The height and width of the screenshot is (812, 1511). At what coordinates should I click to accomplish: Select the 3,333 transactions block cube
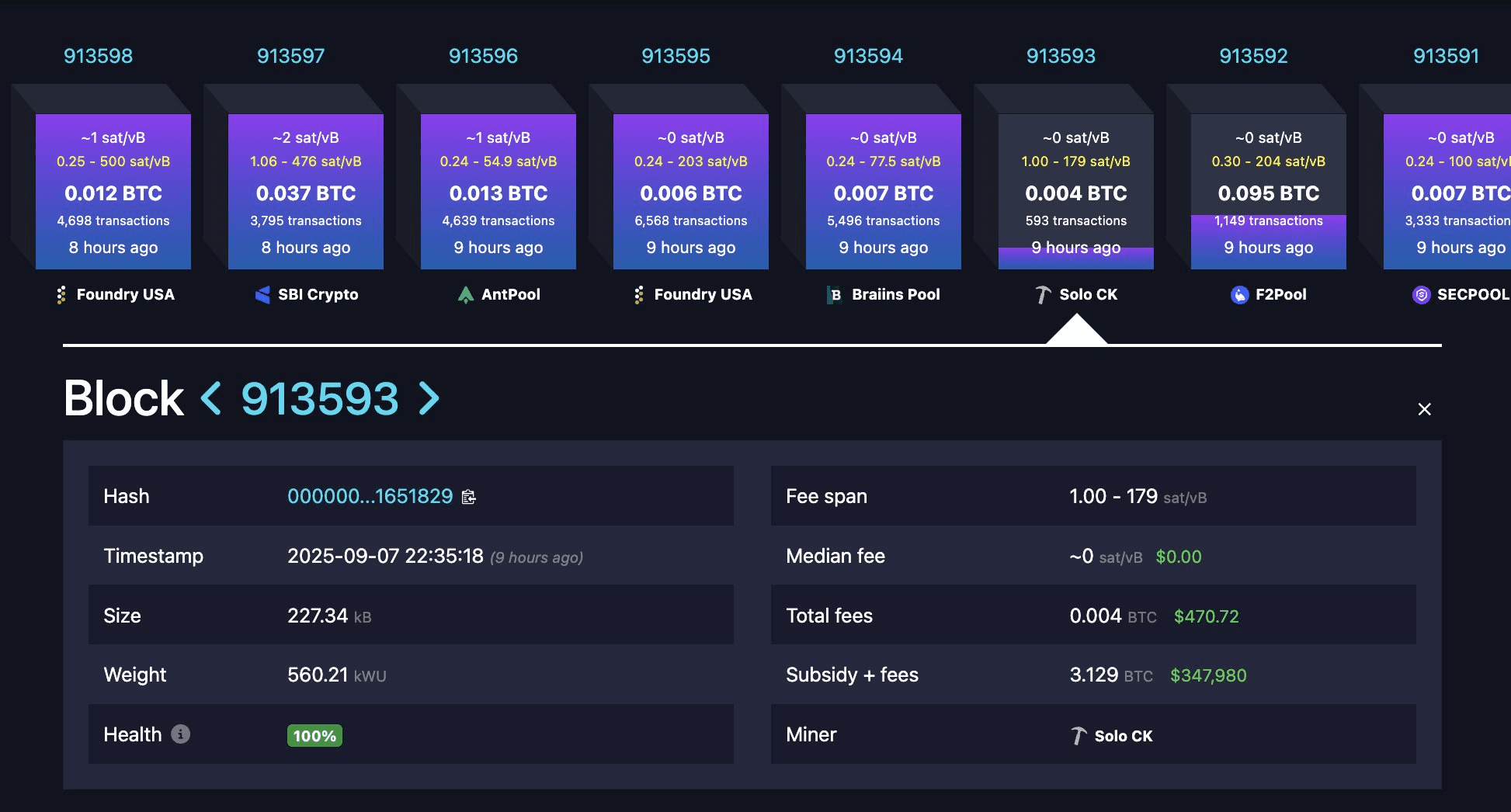click(x=1447, y=192)
